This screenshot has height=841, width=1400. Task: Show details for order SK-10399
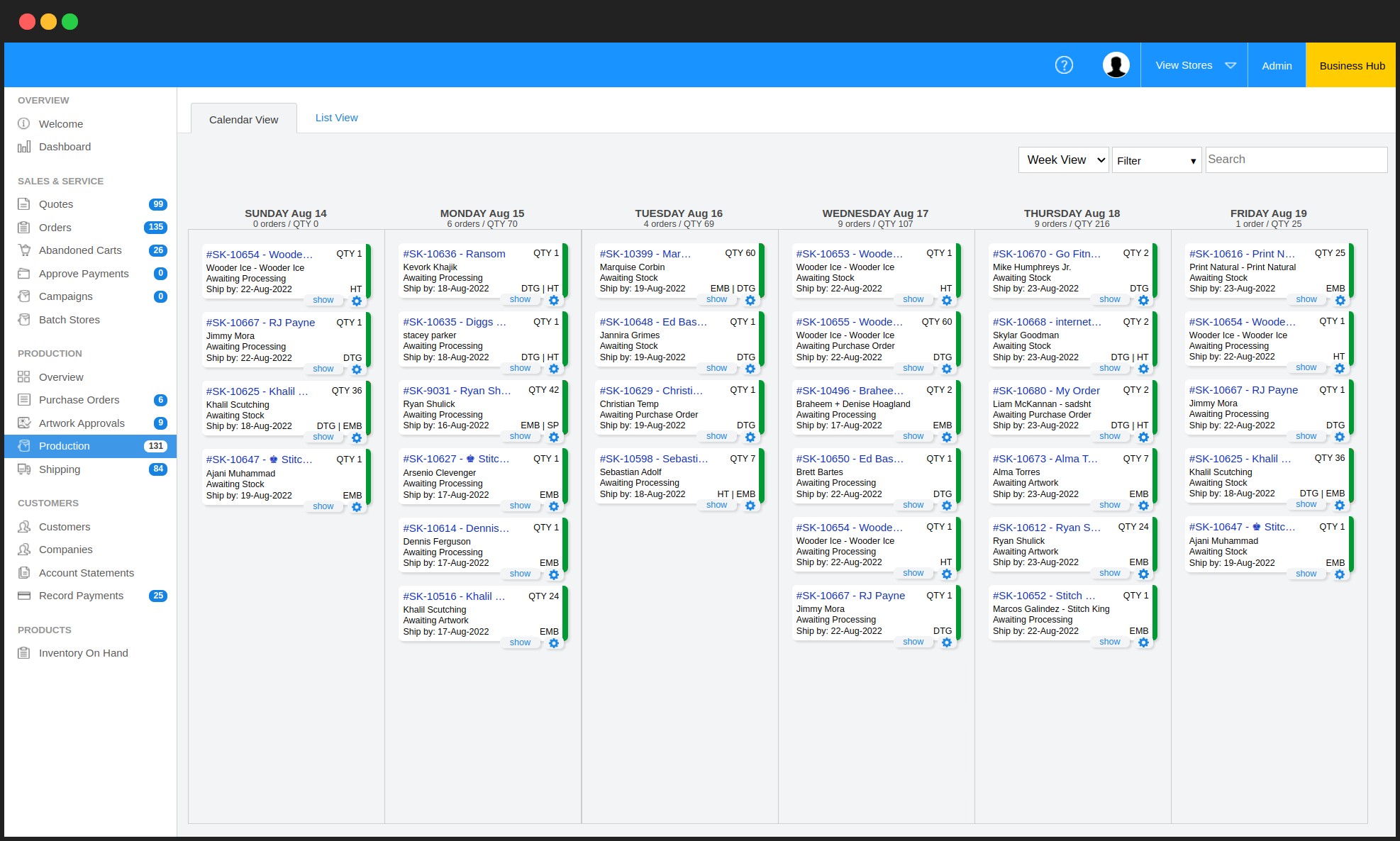(x=716, y=299)
